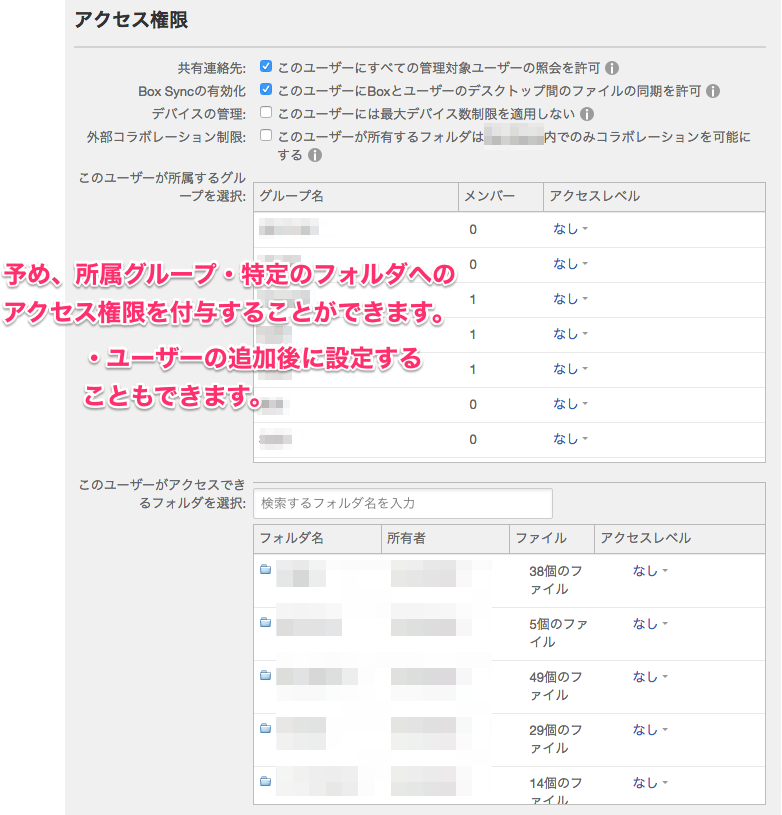Click the 所有者 column header in folder table

tap(406, 538)
